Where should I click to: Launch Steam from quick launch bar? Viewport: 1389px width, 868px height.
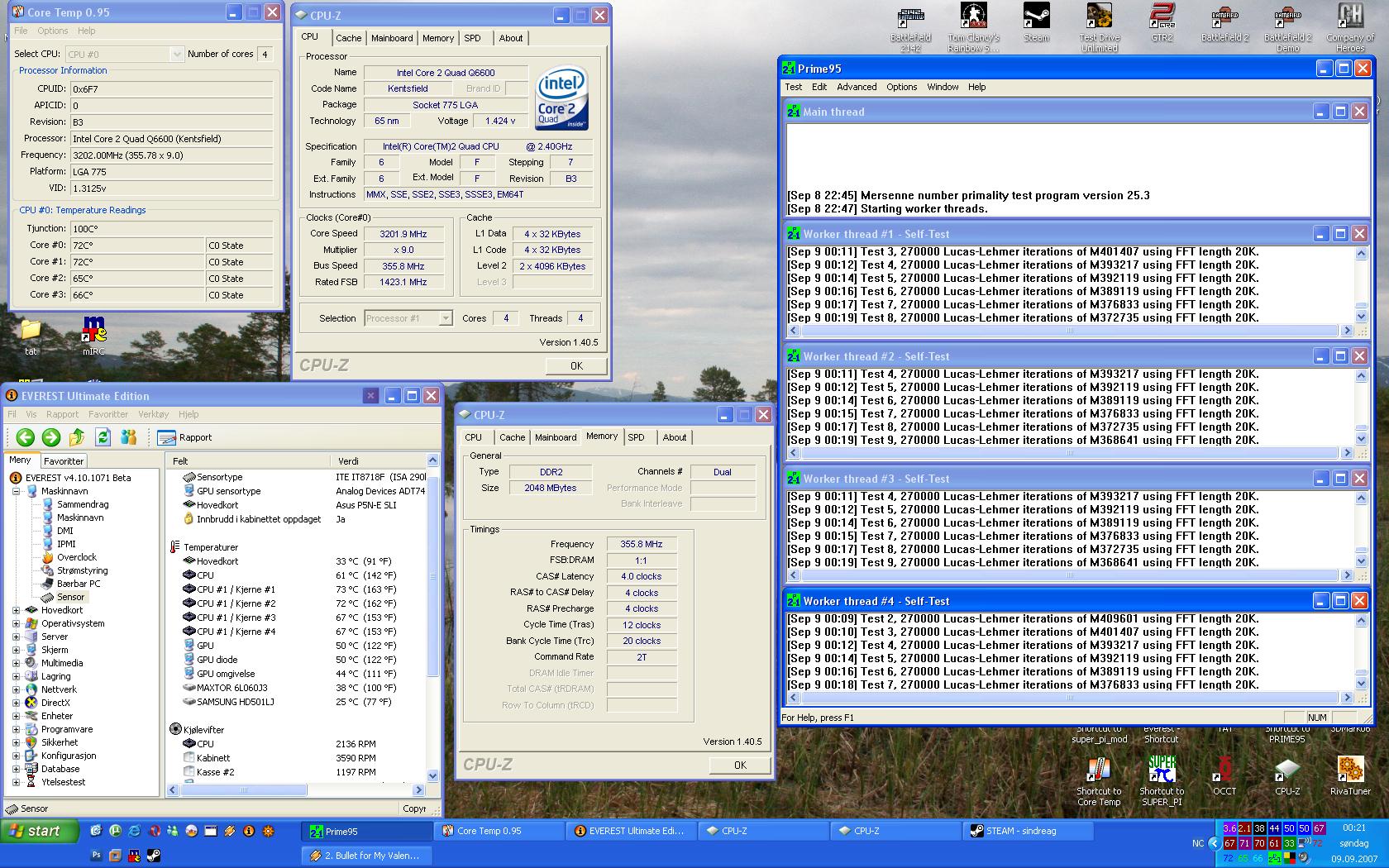(153, 855)
